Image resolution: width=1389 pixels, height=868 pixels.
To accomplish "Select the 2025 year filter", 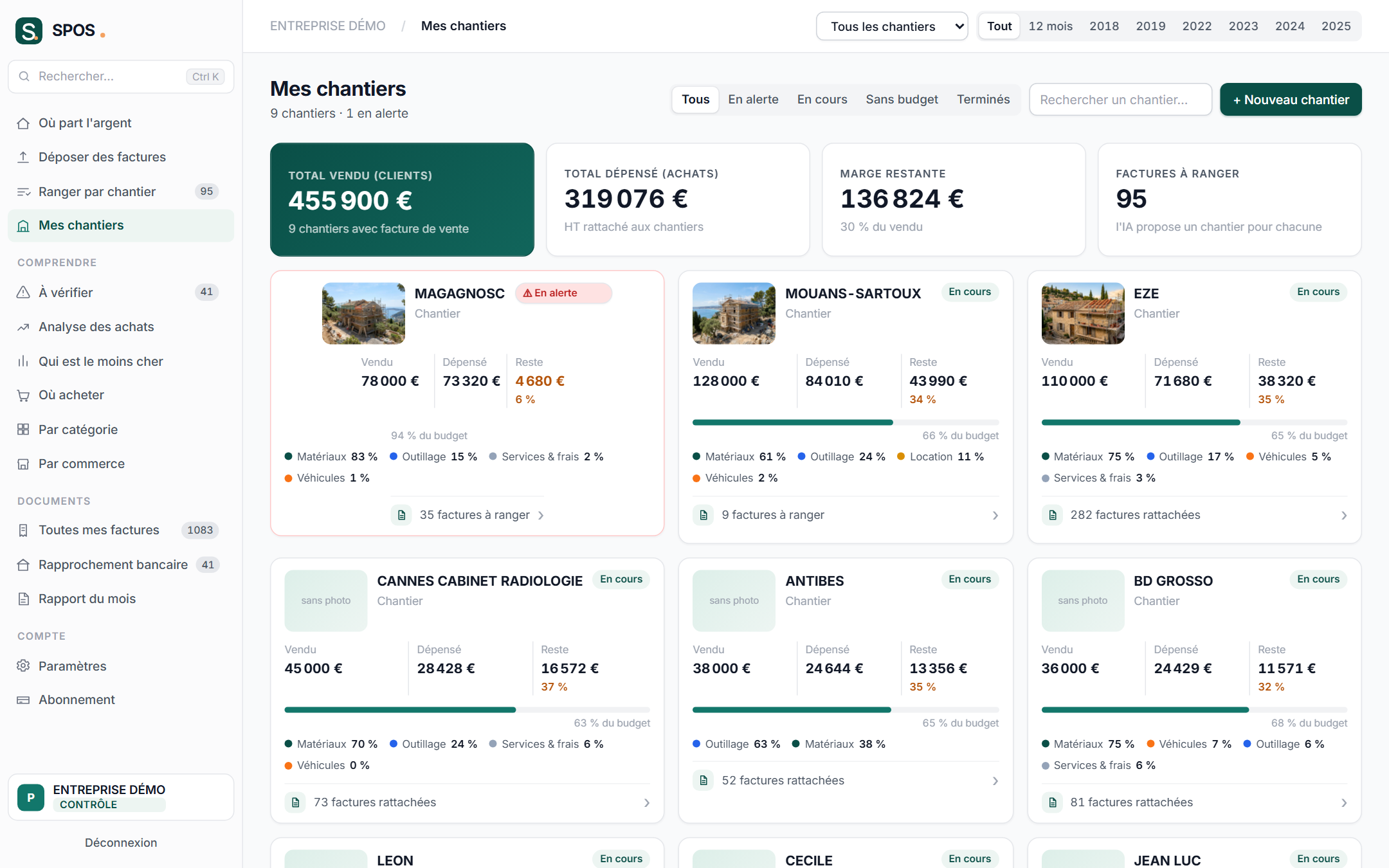I will pos(1336,26).
